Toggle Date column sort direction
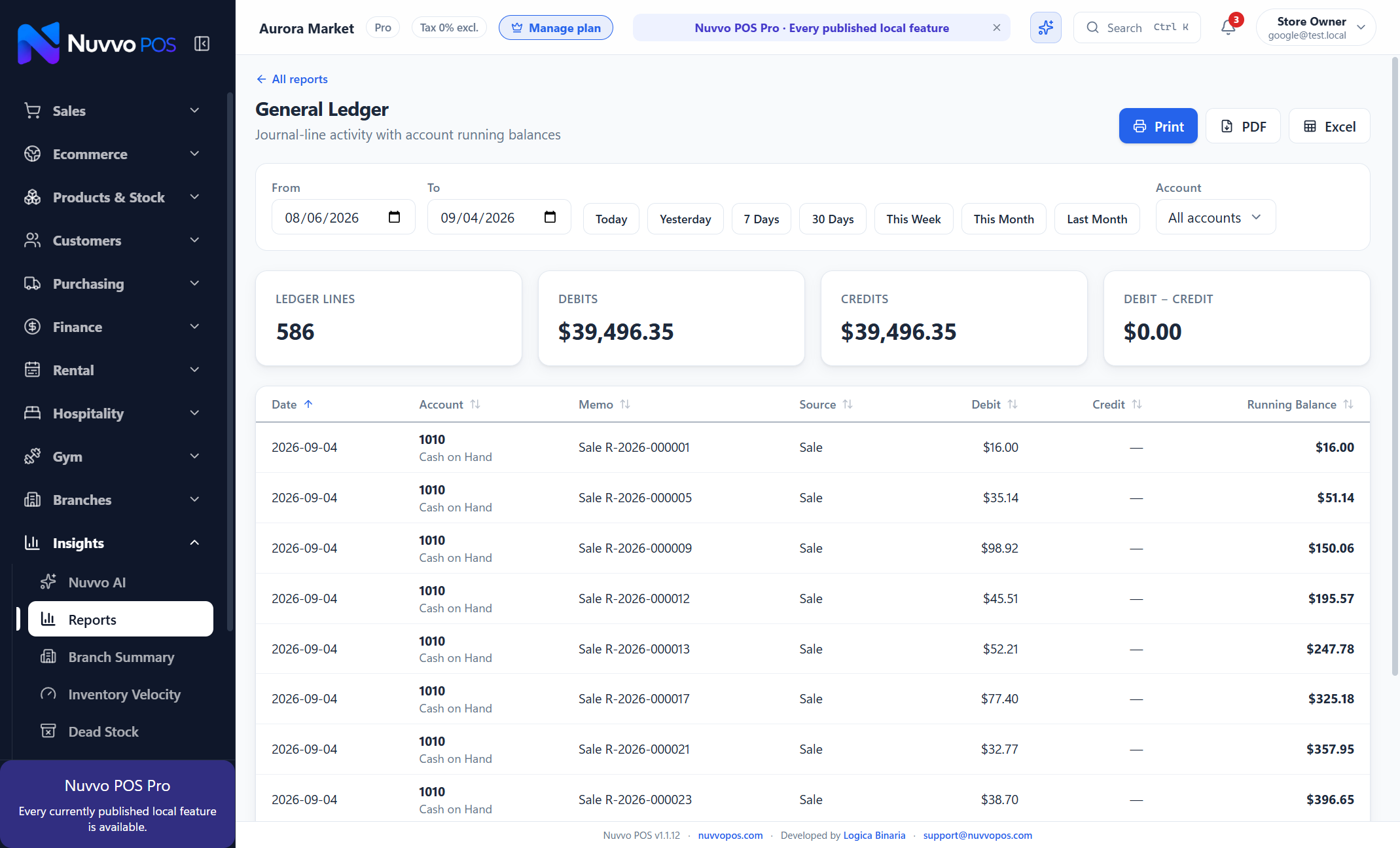Image resolution: width=1400 pixels, height=848 pixels. pyautogui.click(x=293, y=405)
